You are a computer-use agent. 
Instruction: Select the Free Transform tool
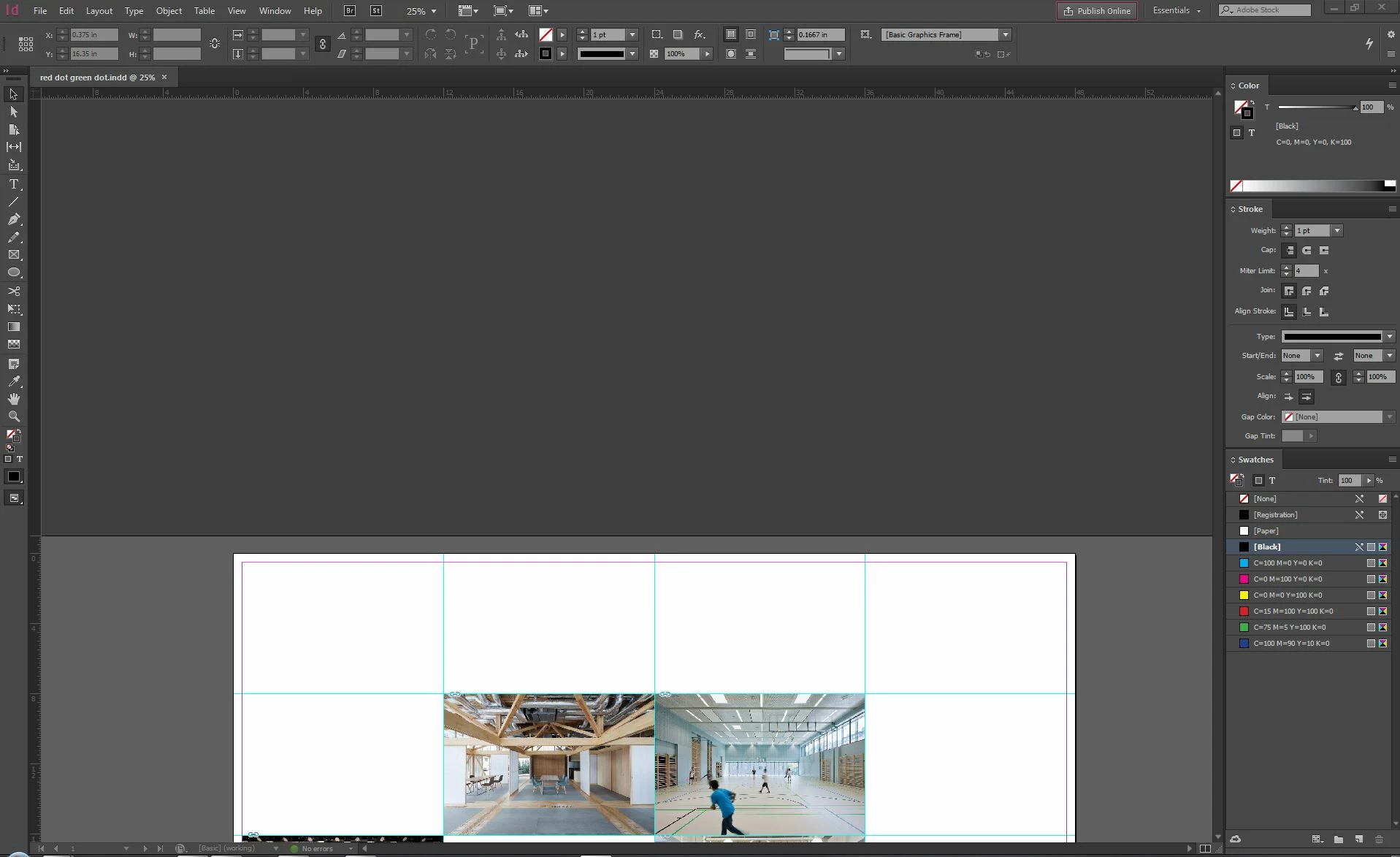click(x=13, y=309)
